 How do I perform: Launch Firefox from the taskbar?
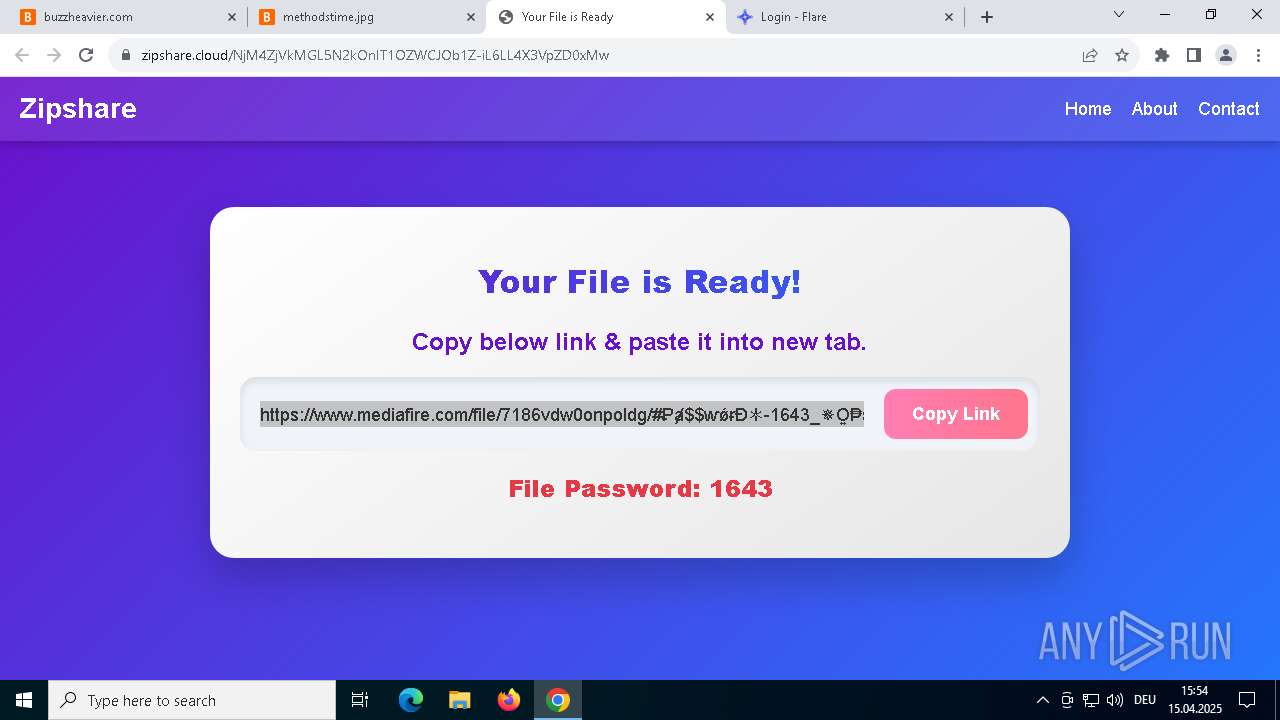click(x=509, y=700)
